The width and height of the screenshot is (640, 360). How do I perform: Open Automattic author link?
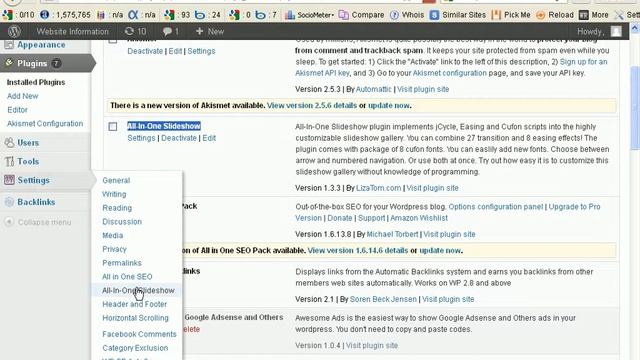click(x=373, y=89)
